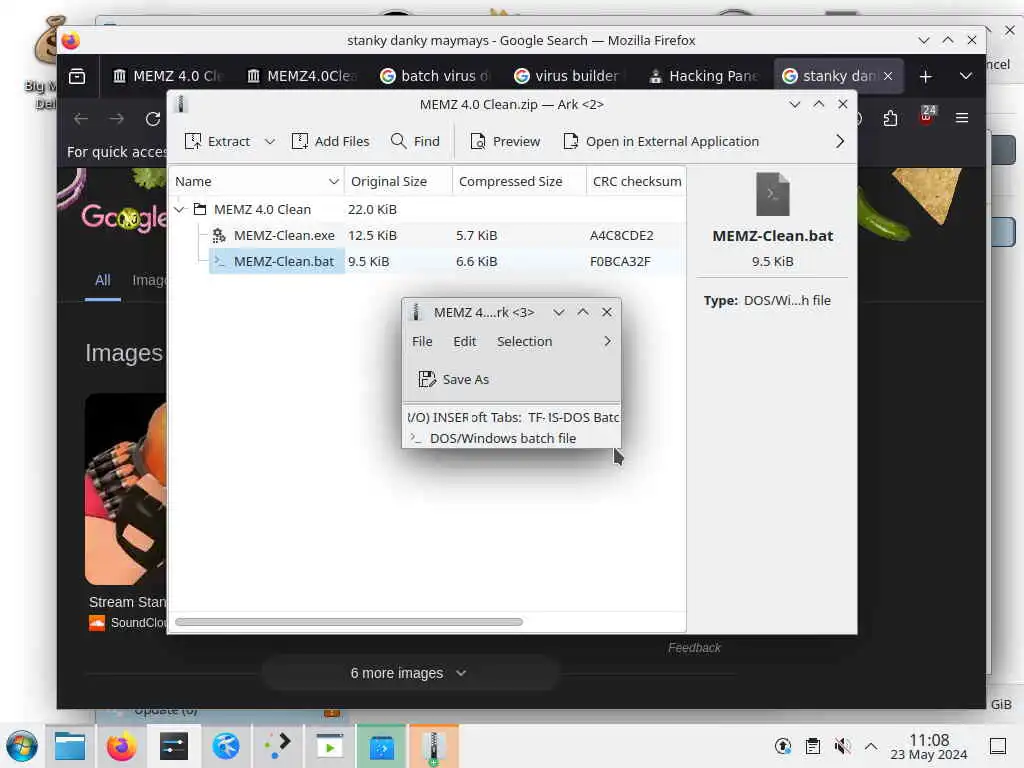Open the File menu in preview window

[422, 342]
